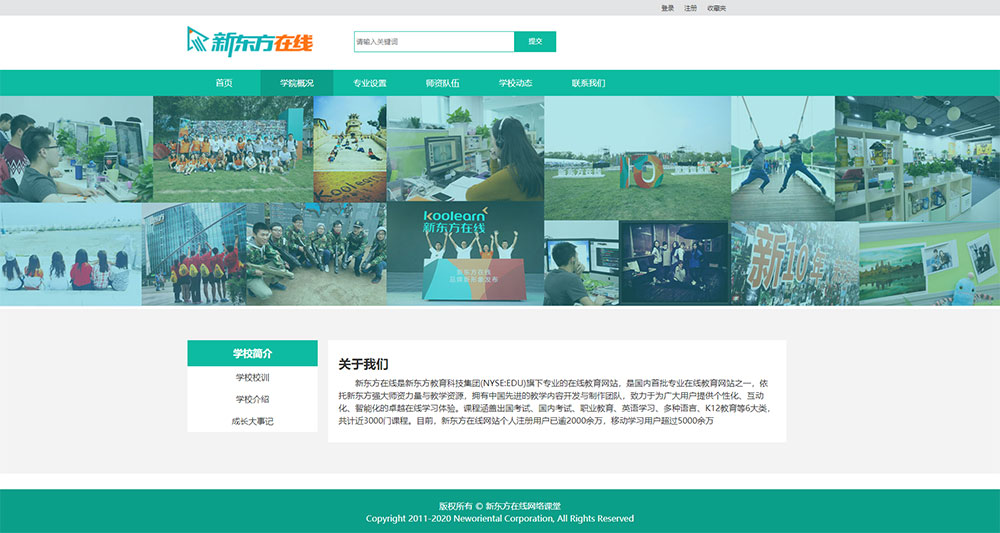
Task: Click photo of girls sitting on beach
Action: pos(71,254)
